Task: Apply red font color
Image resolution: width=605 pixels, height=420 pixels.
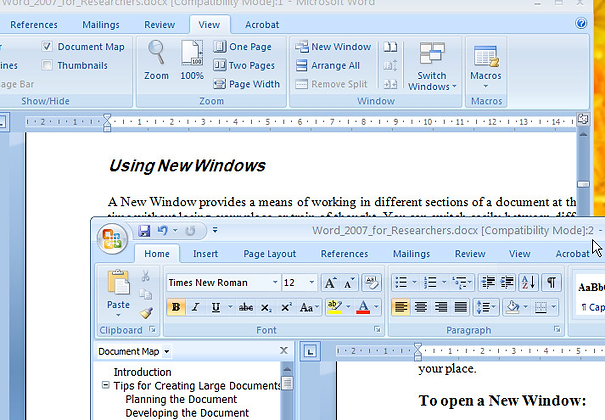Action: [x=363, y=307]
